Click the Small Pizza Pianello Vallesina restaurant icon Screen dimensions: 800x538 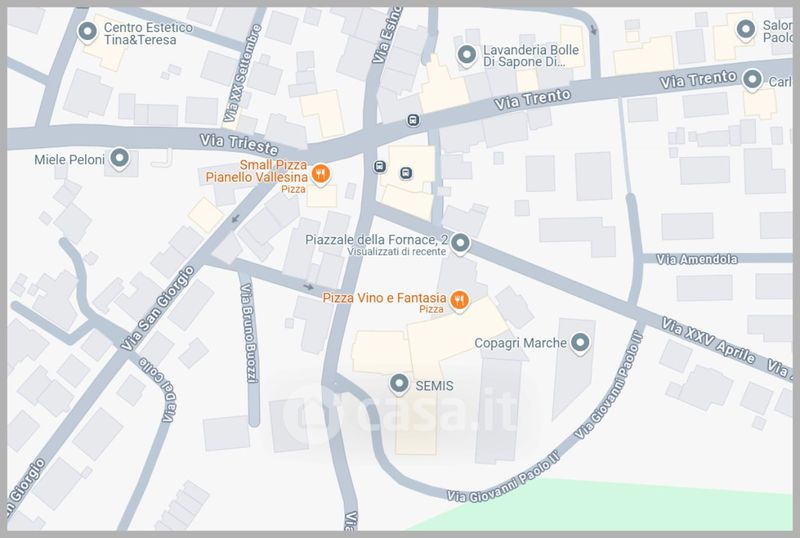coord(320,175)
